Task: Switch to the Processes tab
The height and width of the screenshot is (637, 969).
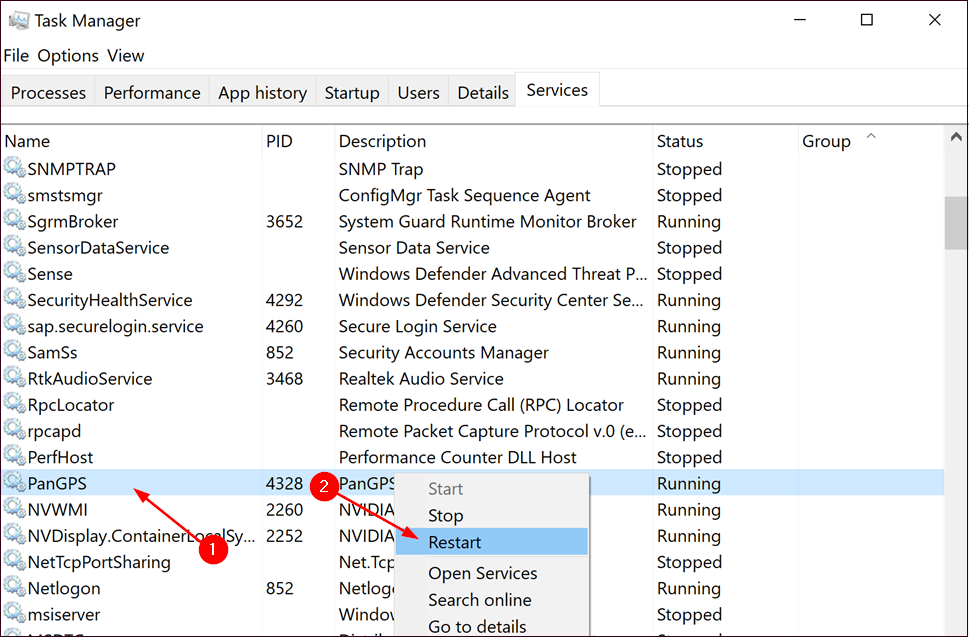Action: 48,93
